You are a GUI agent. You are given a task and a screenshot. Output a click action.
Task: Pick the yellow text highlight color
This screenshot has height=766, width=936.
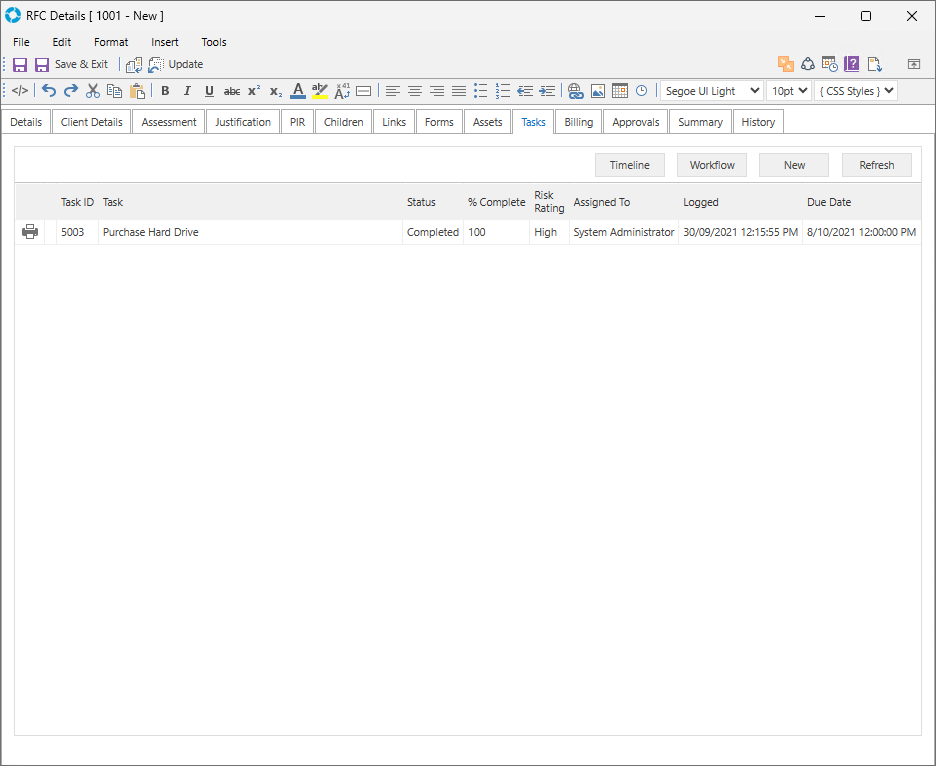[320, 91]
